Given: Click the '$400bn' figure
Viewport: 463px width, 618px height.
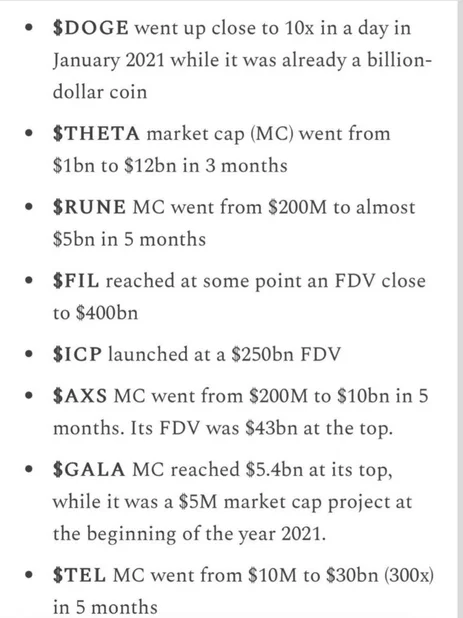Looking at the screenshot, I should [x=107, y=313].
